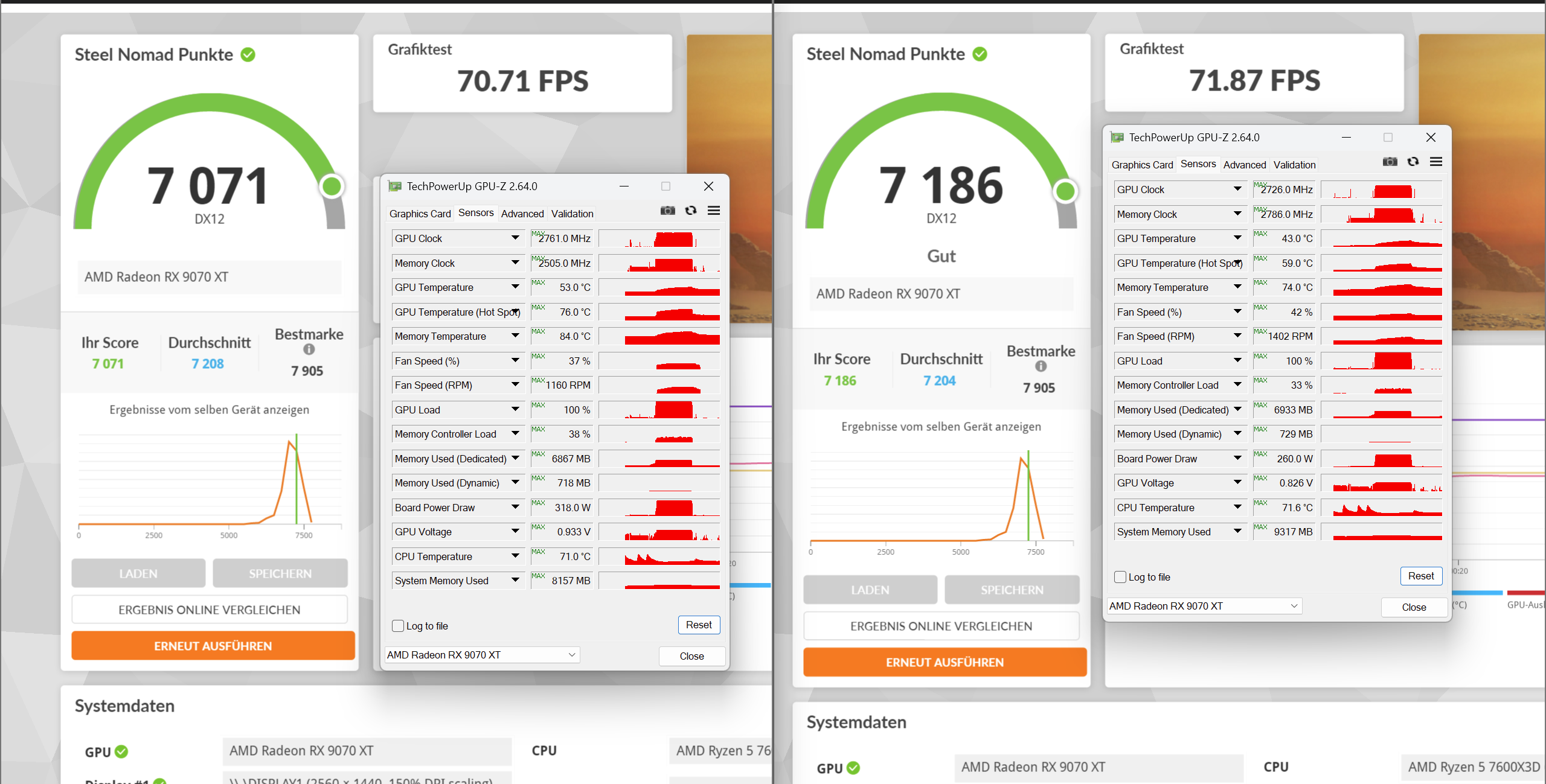Open hamburger menu in left GPU-Z window
Screen dimensions: 1546x784
point(714,211)
